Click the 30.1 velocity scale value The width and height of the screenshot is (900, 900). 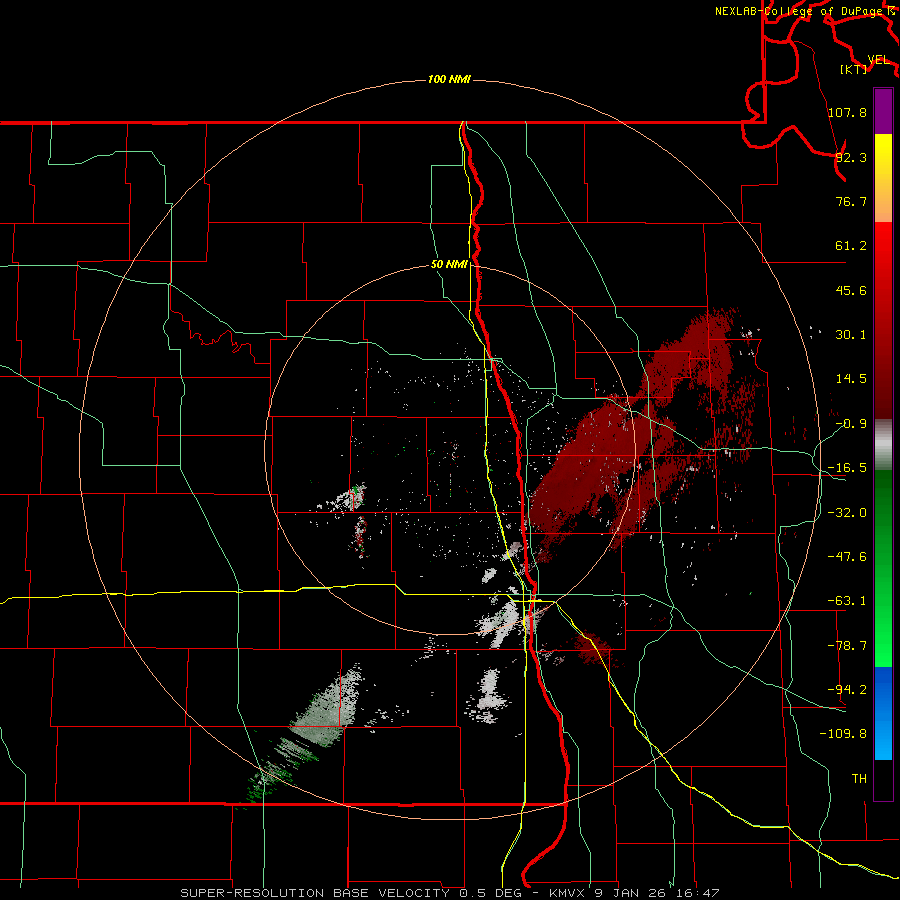(x=851, y=335)
